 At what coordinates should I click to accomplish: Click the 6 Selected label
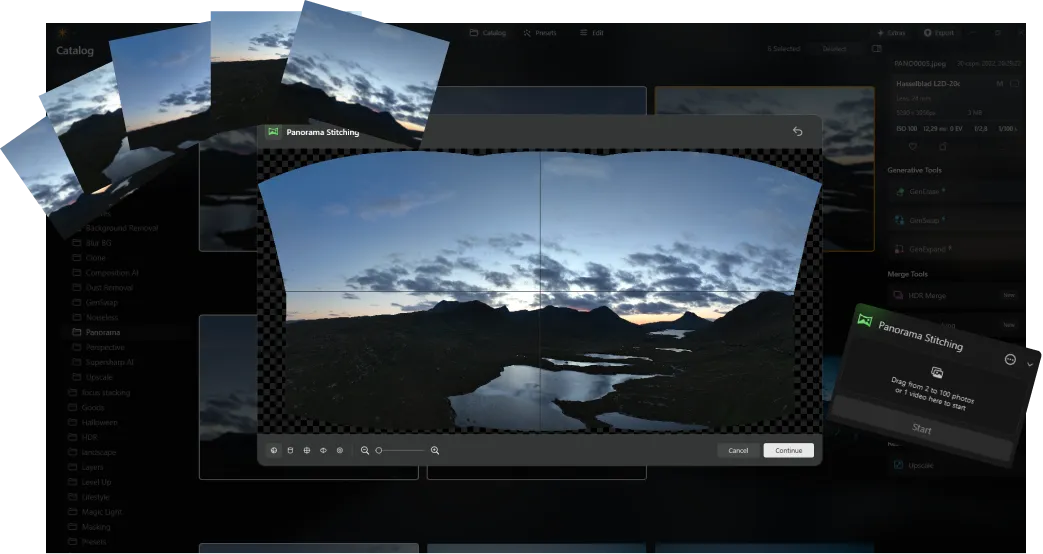pyautogui.click(x=784, y=49)
